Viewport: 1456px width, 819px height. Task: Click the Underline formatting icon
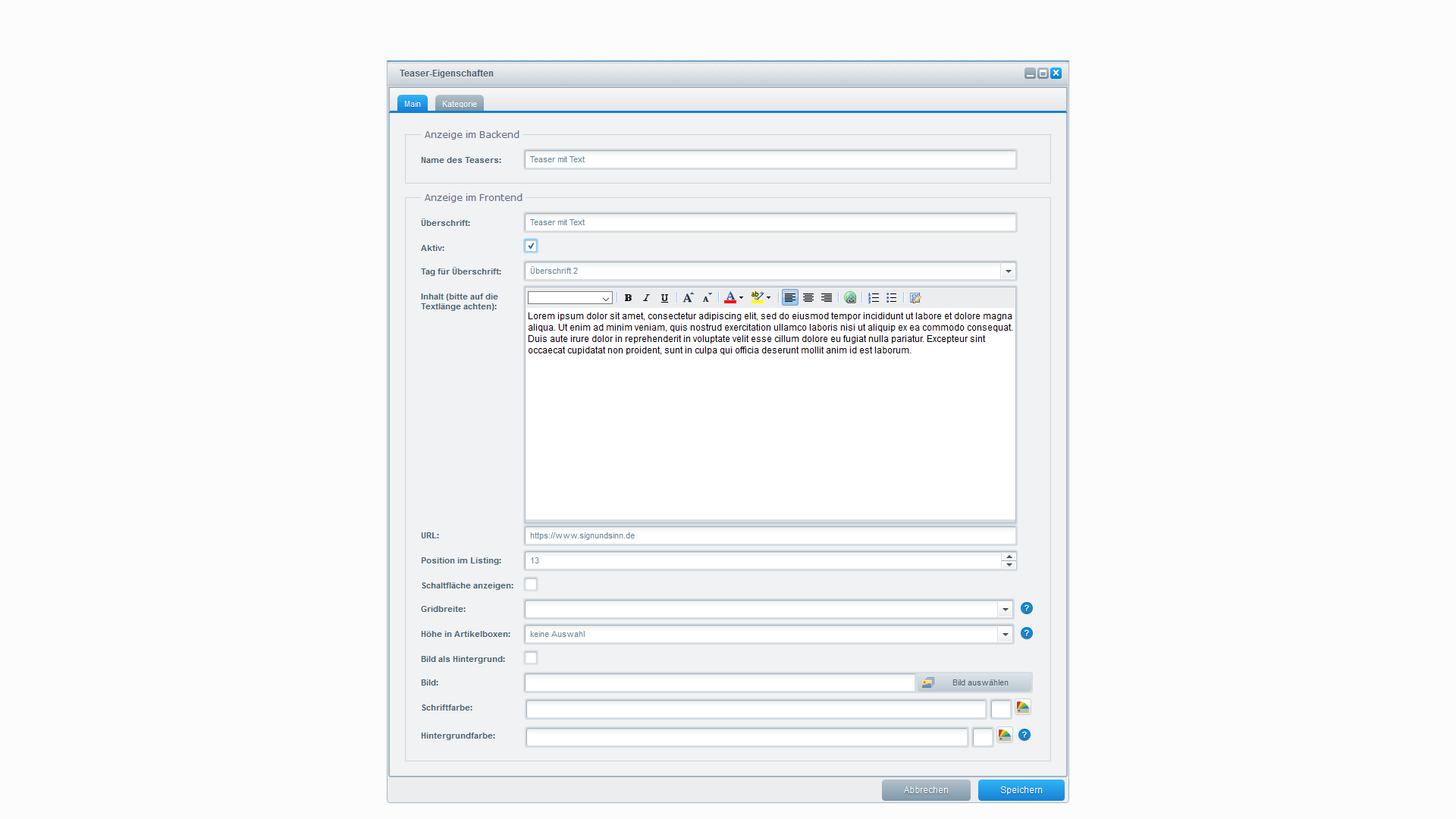click(x=662, y=298)
